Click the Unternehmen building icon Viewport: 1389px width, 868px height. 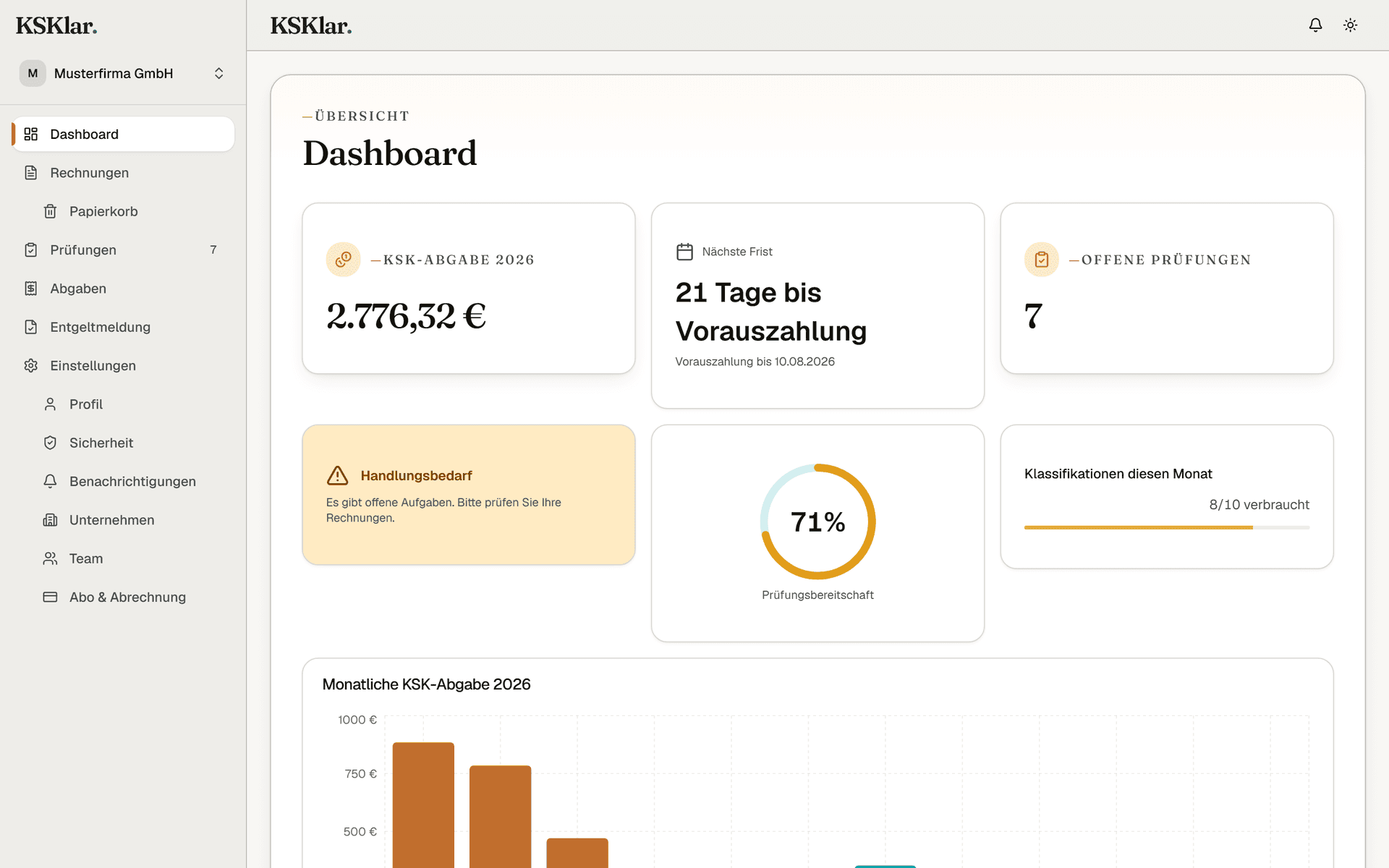click(50, 520)
